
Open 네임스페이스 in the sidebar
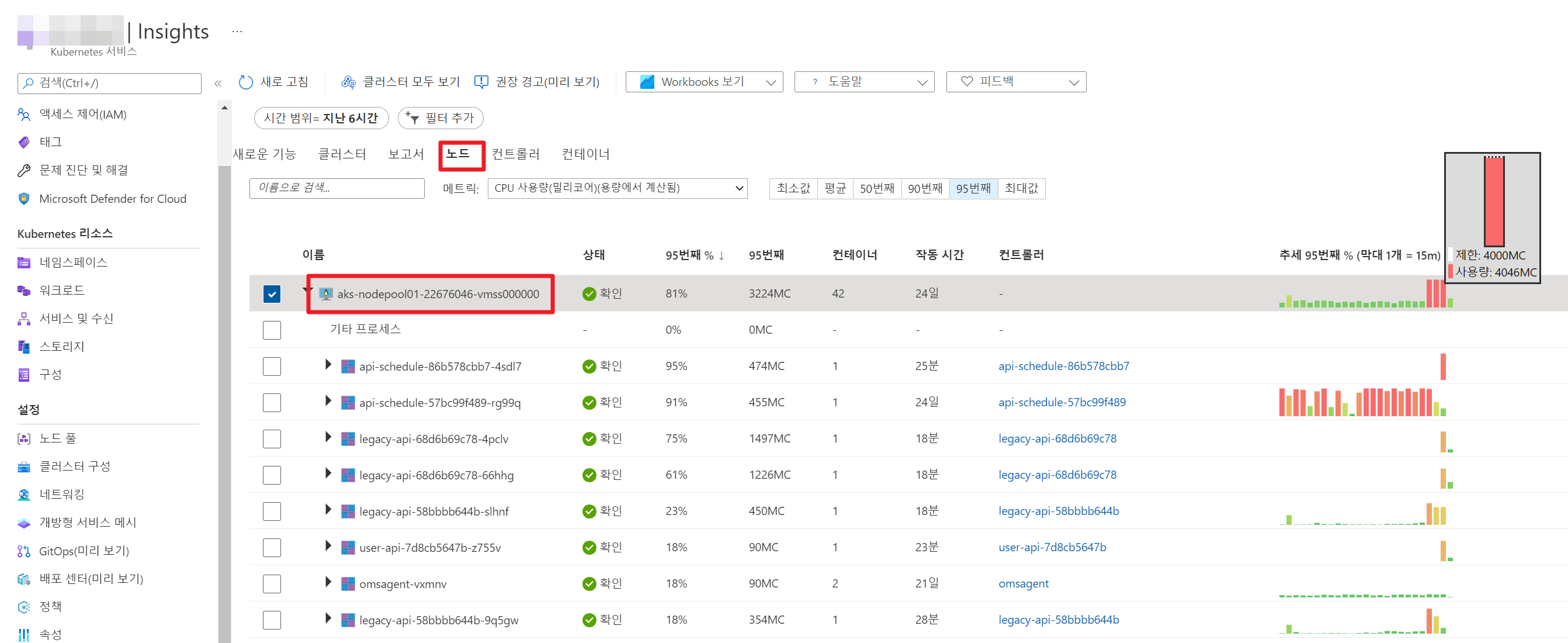pos(73,262)
